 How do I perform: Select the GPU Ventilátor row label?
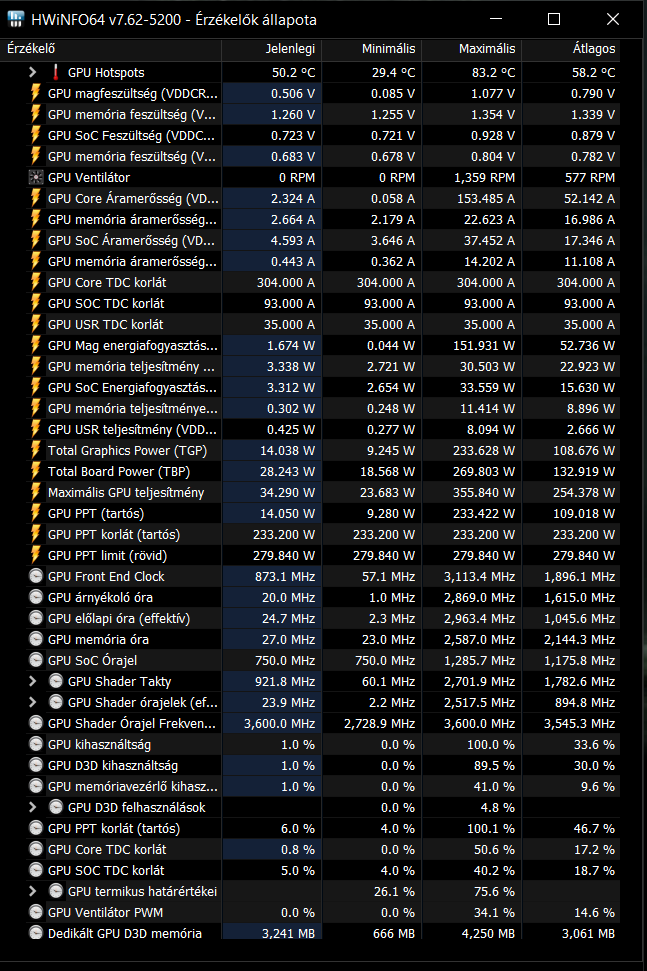point(89,178)
